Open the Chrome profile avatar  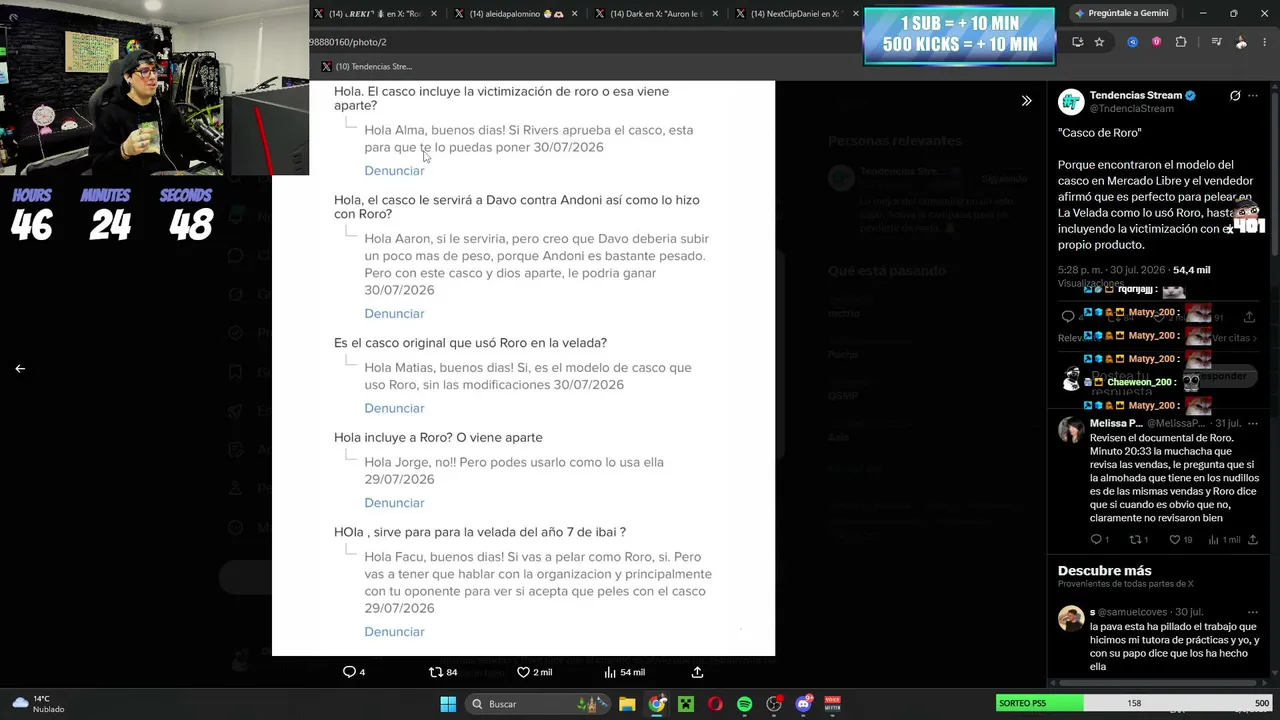pos(1241,42)
